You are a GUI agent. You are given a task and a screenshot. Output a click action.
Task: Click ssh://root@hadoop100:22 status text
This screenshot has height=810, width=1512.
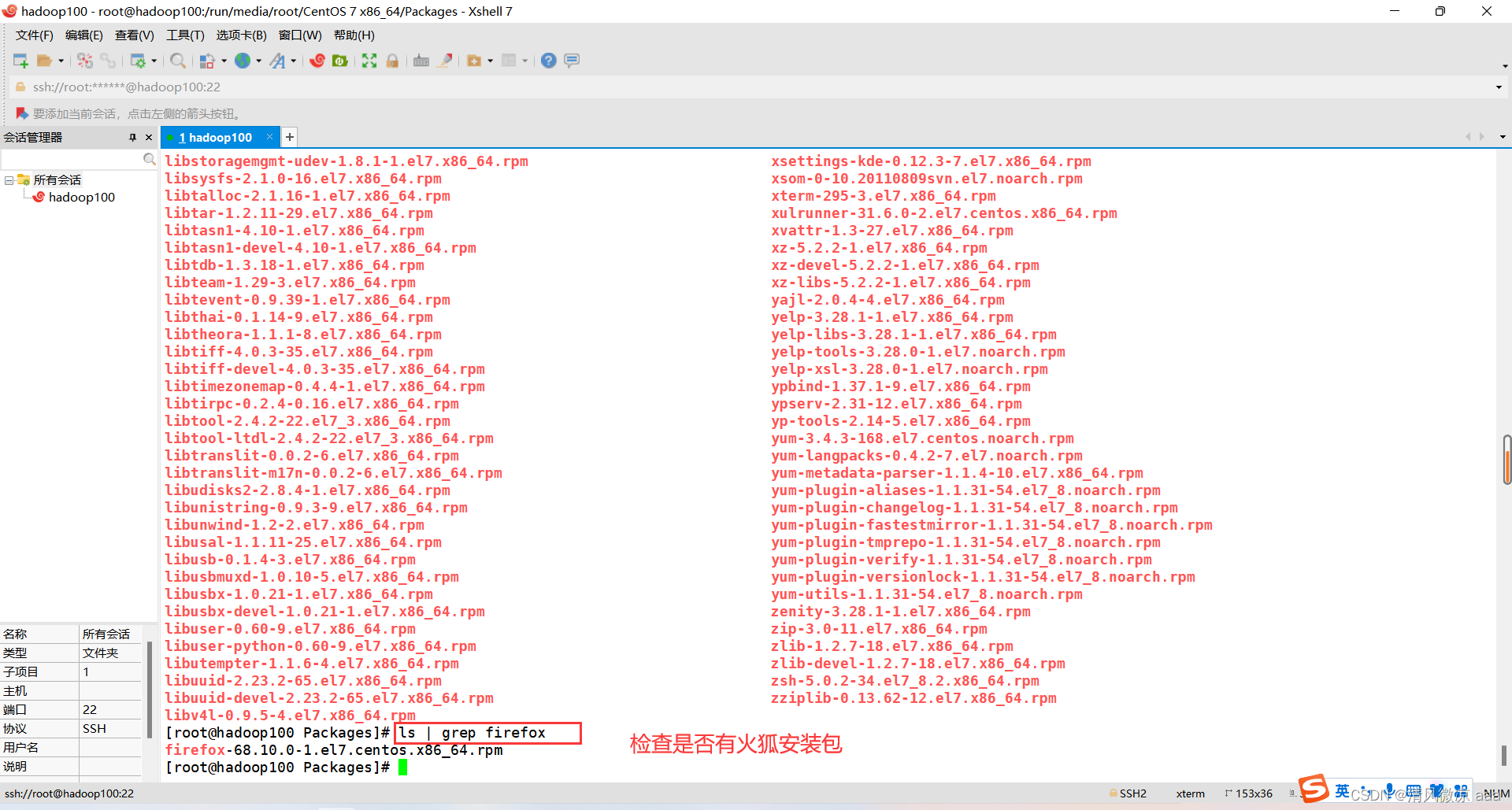coord(69,793)
